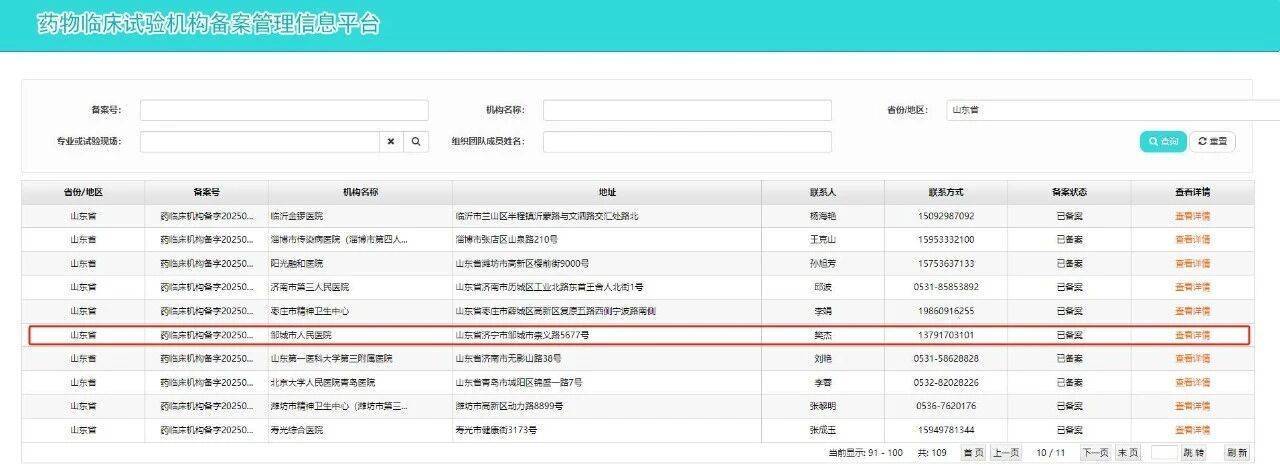Focus the 机构名称 text box

point(687,110)
